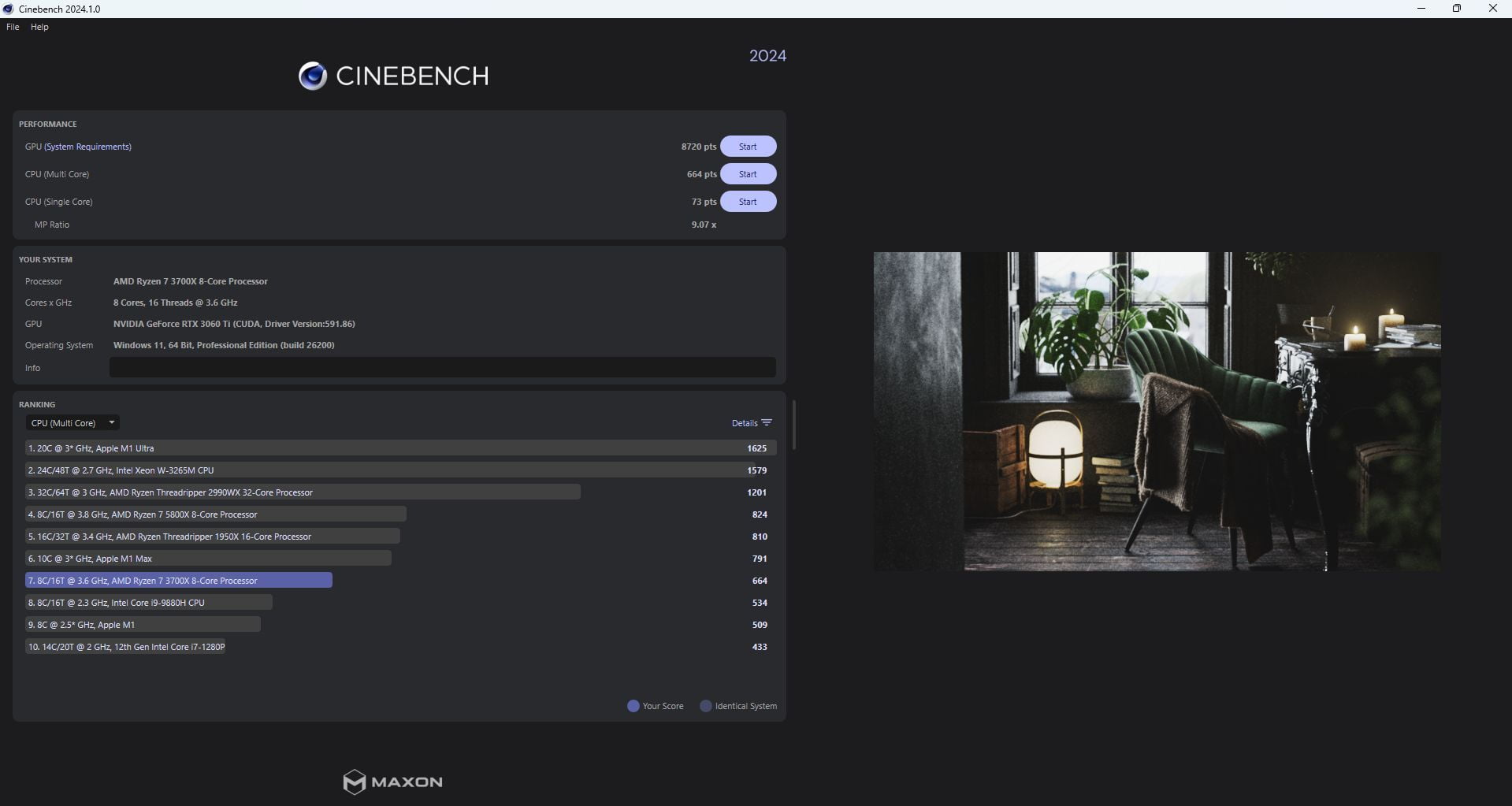Click the processor name AMD Ryzen 7 3700X
This screenshot has height=806, width=1512.
pyautogui.click(x=190, y=281)
